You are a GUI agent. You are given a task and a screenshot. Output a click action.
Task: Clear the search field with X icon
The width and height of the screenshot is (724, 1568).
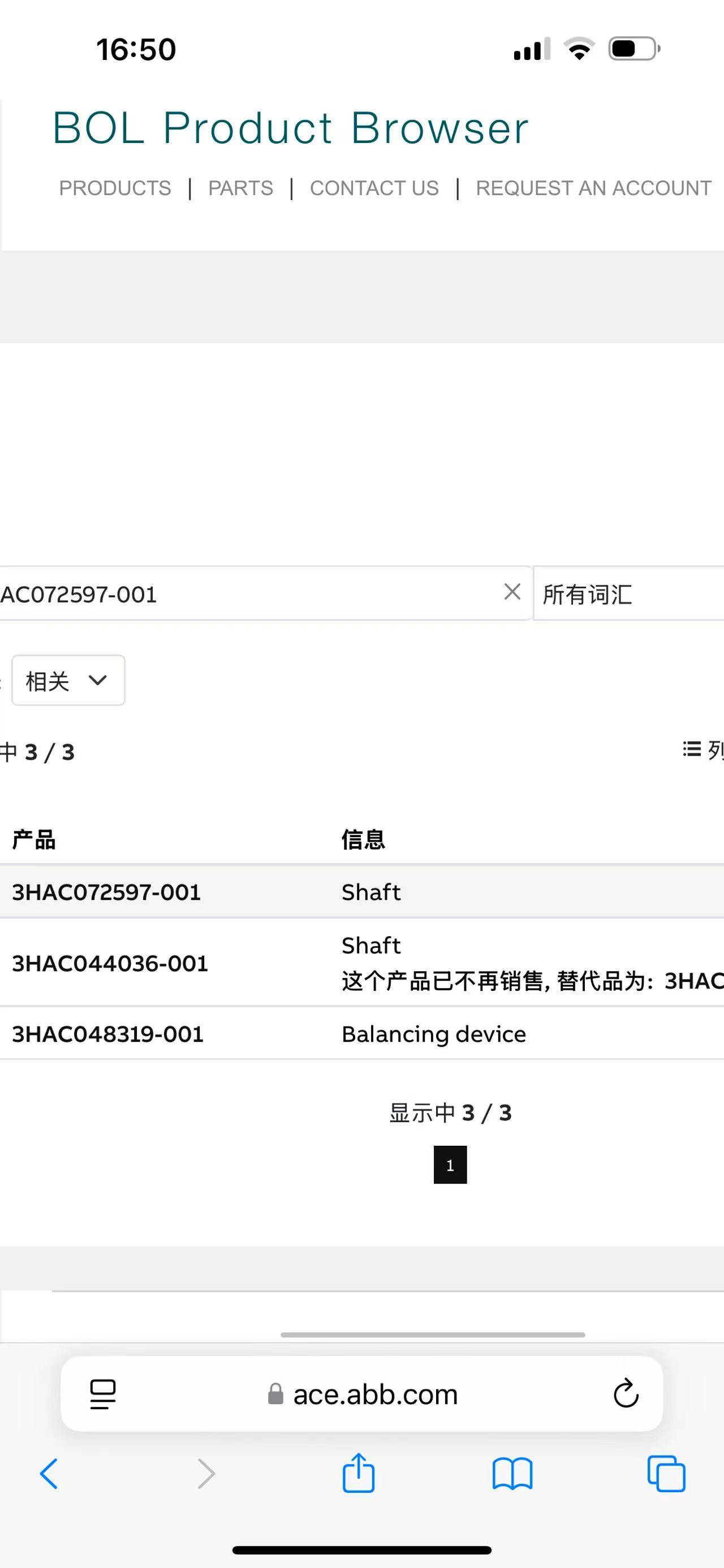point(512,592)
